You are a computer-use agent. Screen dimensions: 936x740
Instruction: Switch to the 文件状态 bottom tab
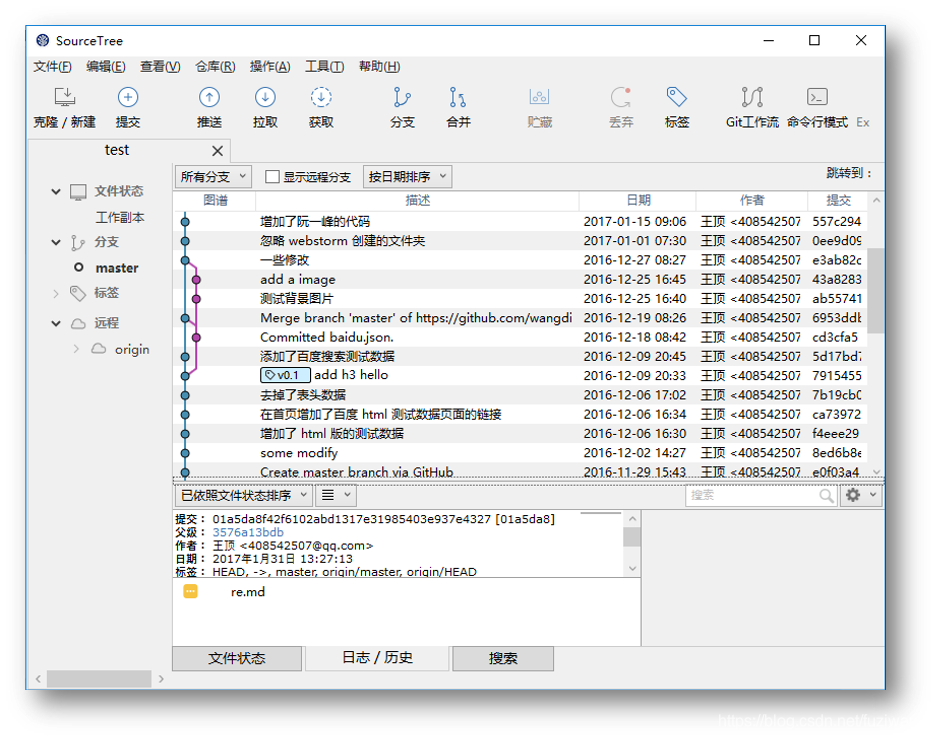coord(237,658)
